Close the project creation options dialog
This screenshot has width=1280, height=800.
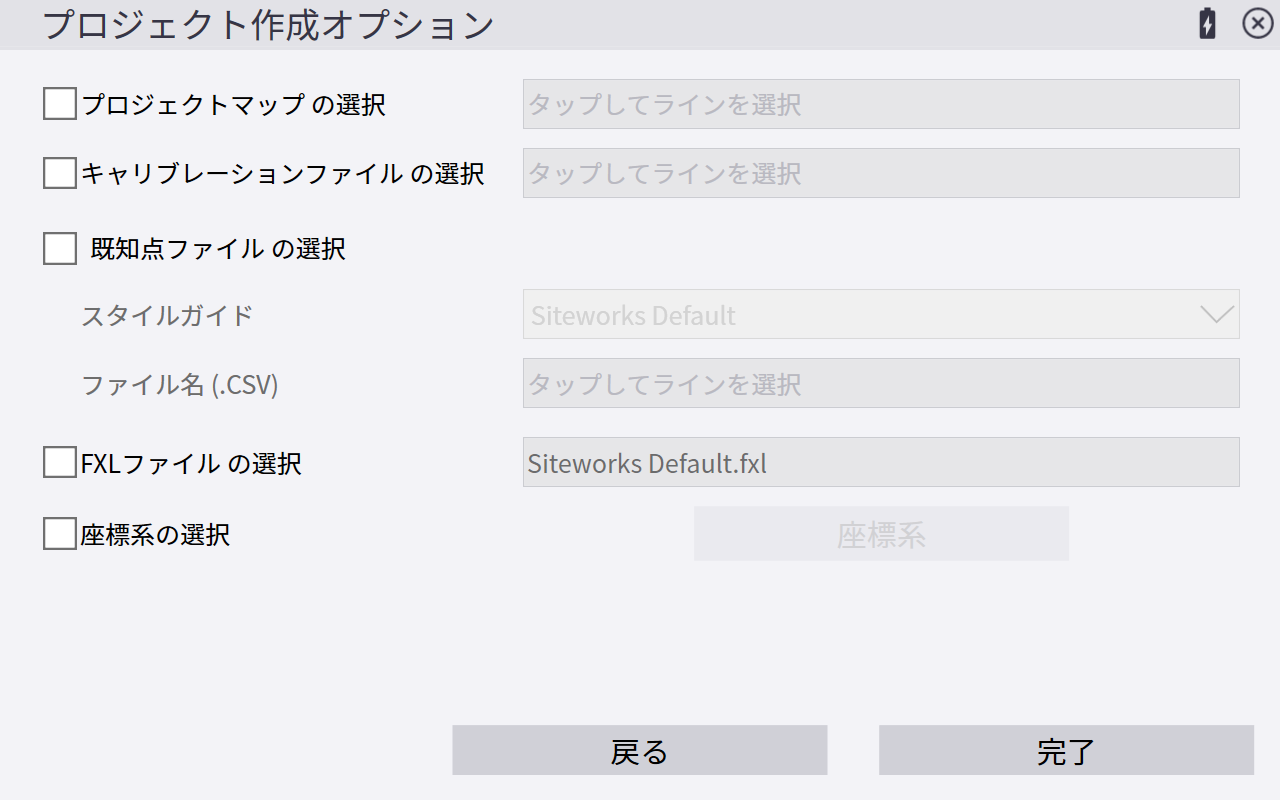pyautogui.click(x=1257, y=24)
